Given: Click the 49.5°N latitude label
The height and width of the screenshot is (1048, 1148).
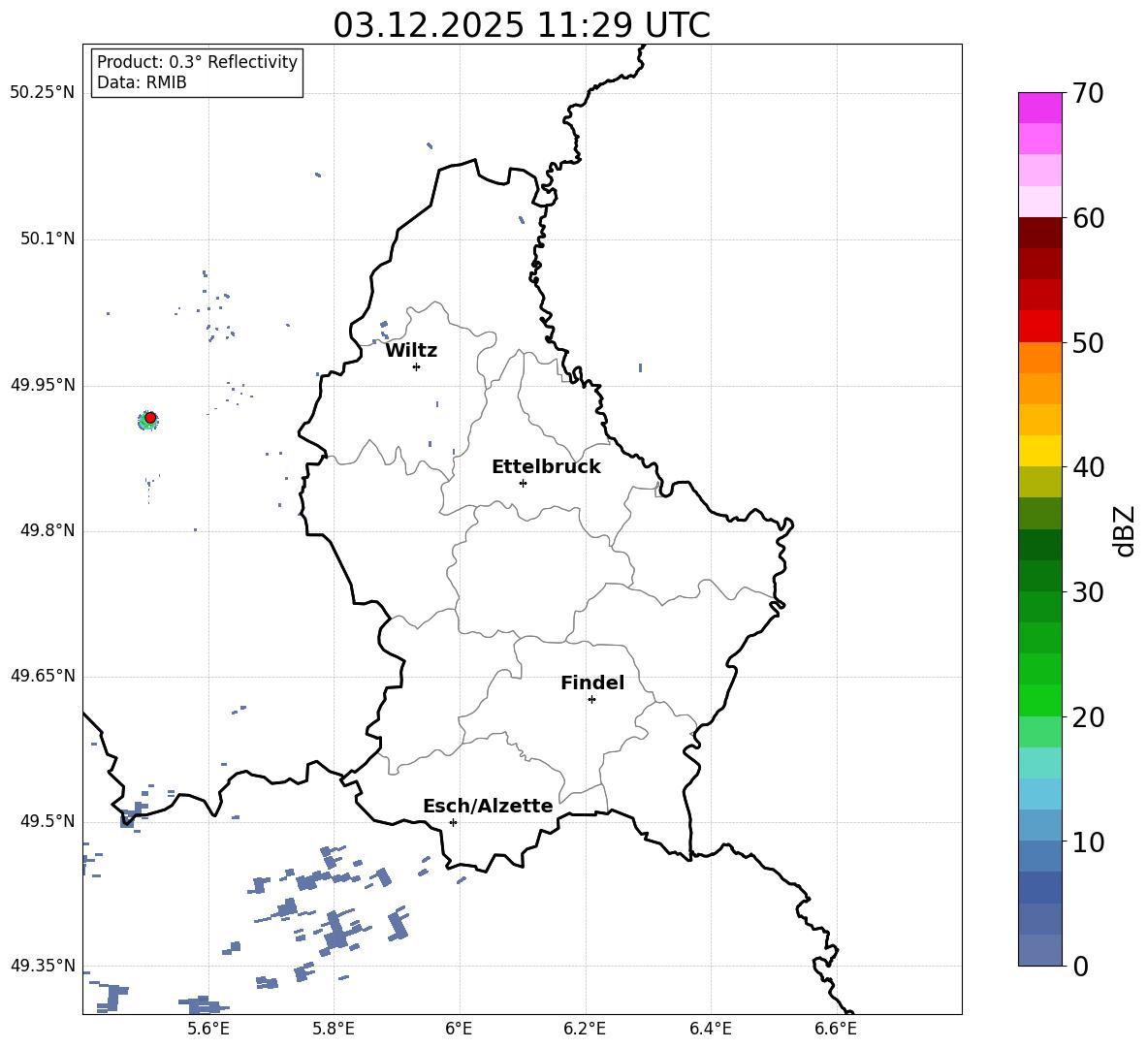Looking at the screenshot, I should point(48,821).
